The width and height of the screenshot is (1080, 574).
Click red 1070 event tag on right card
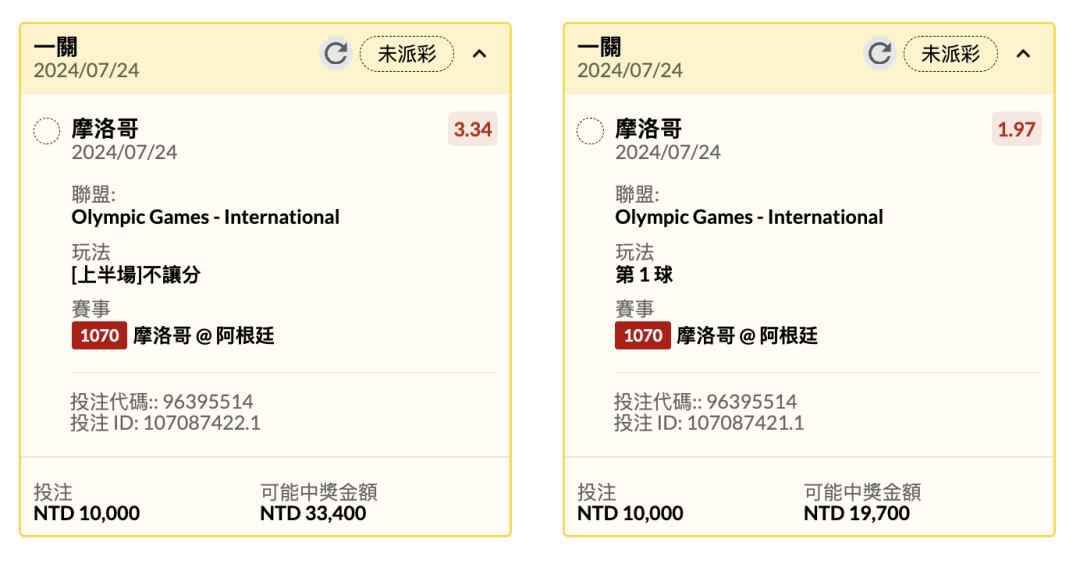click(x=643, y=336)
